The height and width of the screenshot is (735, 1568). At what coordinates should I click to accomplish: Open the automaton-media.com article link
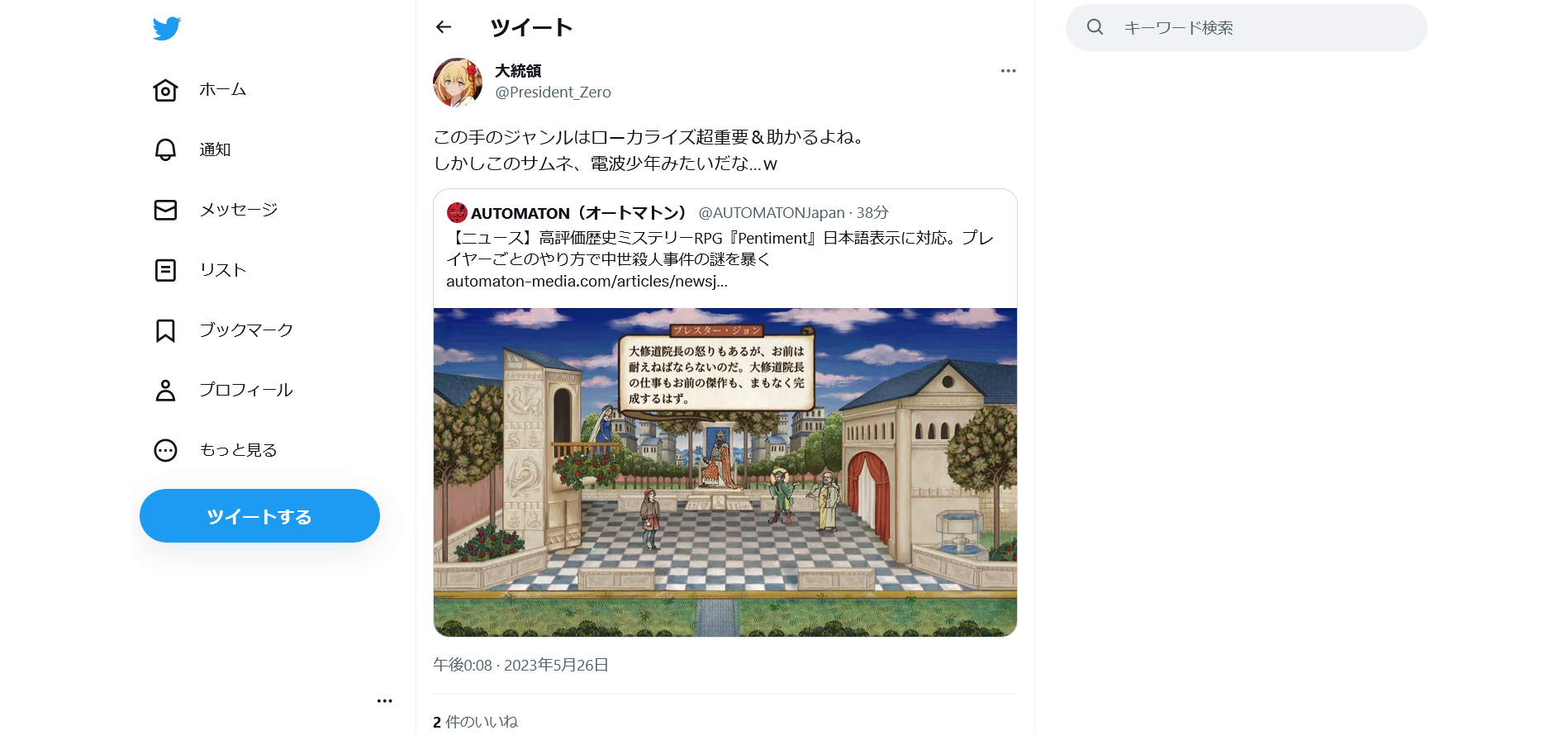tap(587, 282)
